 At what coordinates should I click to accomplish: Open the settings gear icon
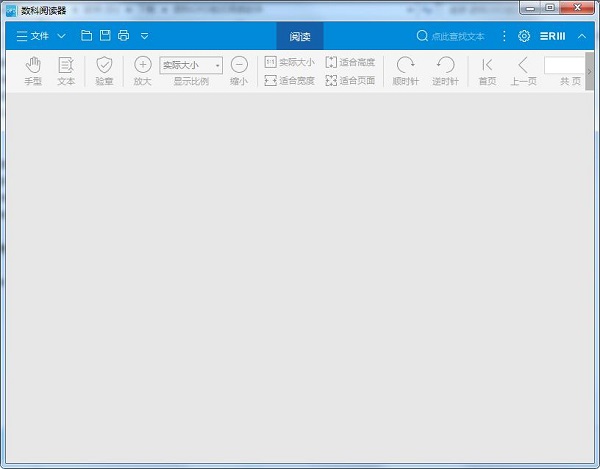click(523, 36)
